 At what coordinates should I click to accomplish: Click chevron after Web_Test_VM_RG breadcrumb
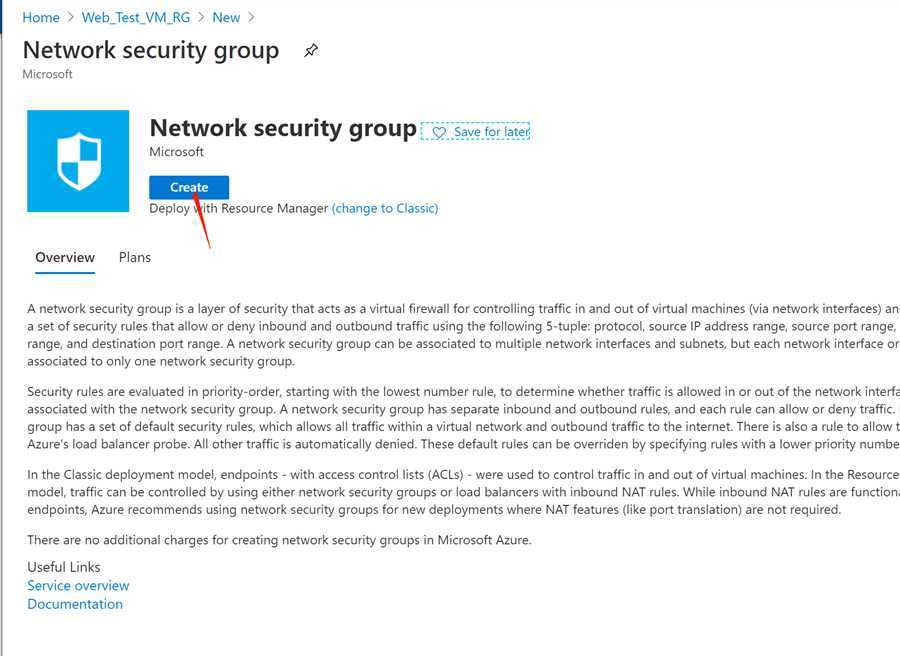pos(201,18)
